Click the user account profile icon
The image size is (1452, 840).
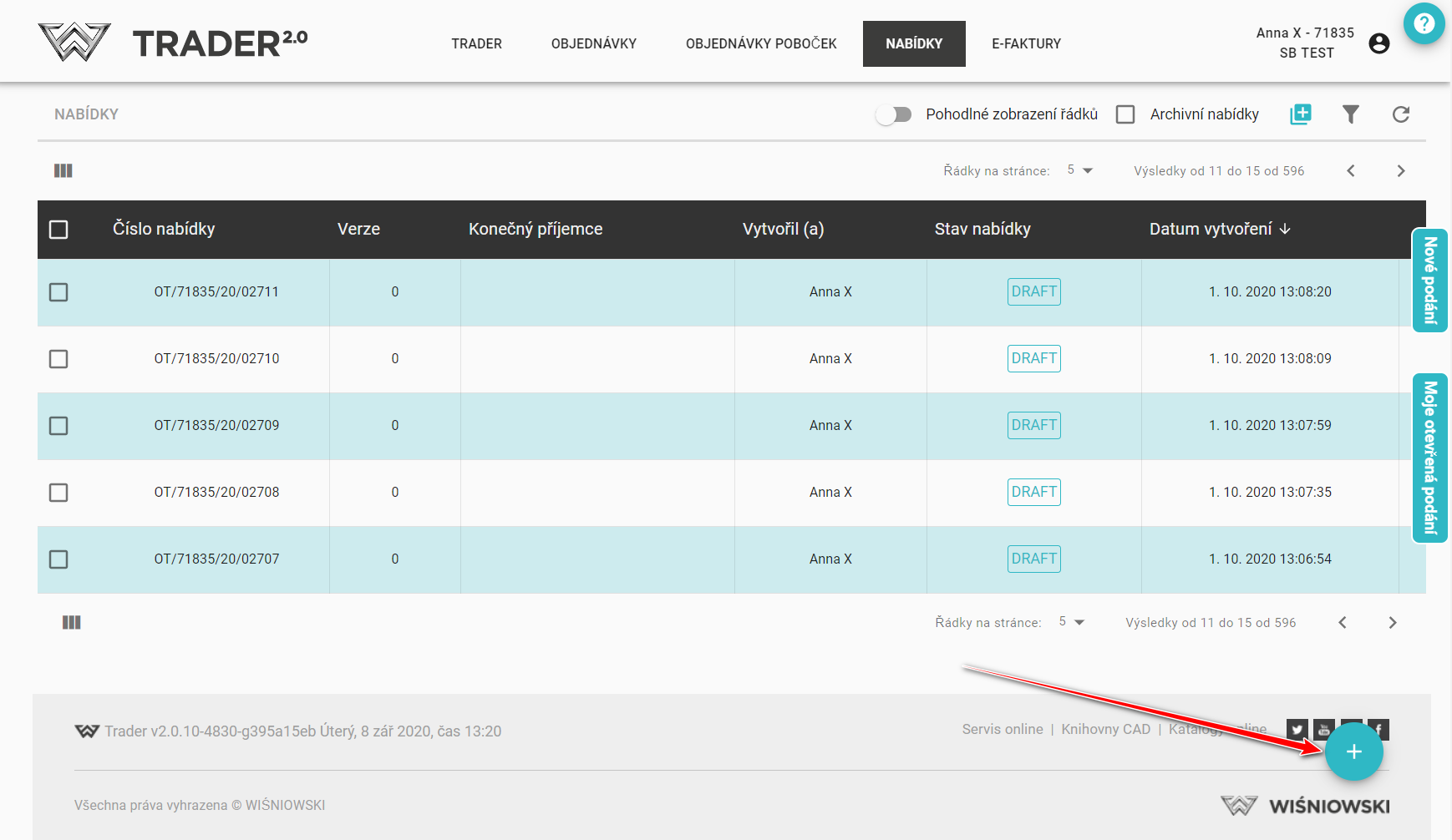(1379, 43)
